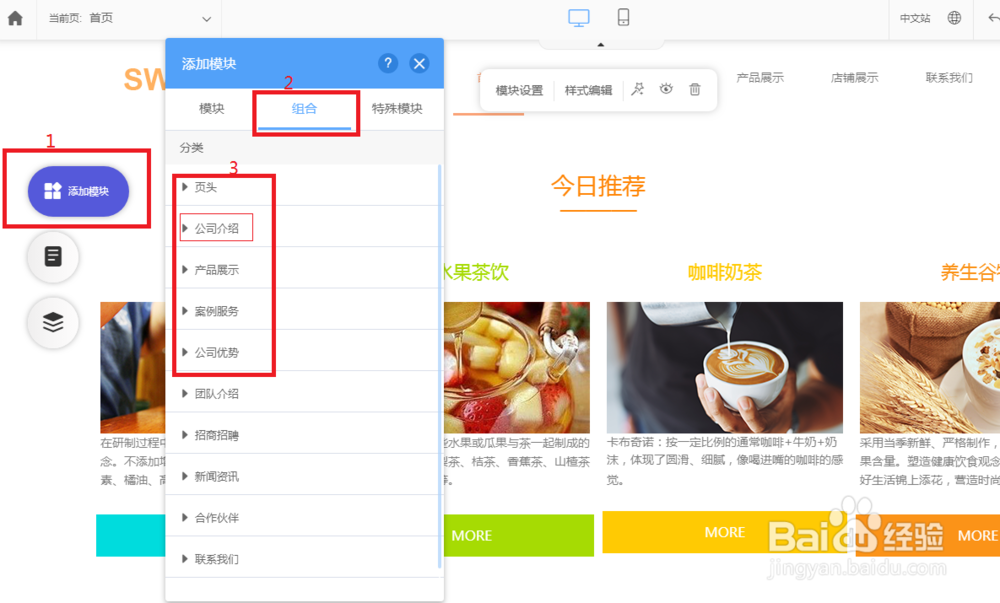The height and width of the screenshot is (603, 1000).
Task: Click the grains cereal image
Action: [x=930, y=368]
